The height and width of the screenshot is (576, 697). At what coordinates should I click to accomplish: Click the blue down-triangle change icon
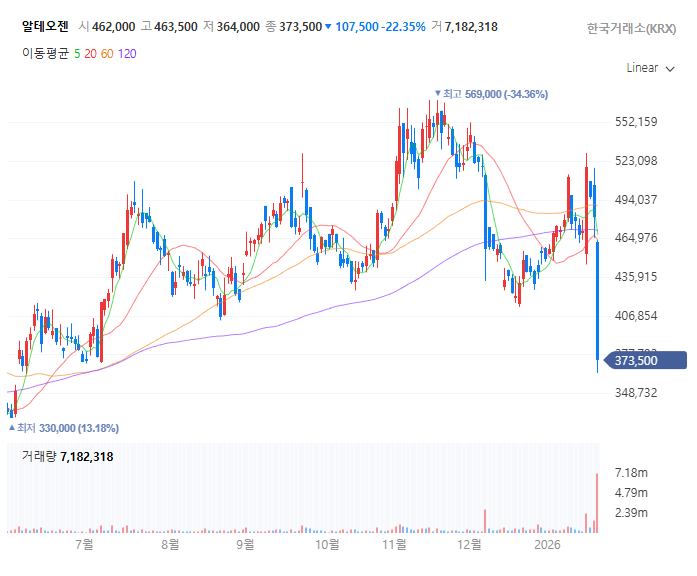[328, 27]
